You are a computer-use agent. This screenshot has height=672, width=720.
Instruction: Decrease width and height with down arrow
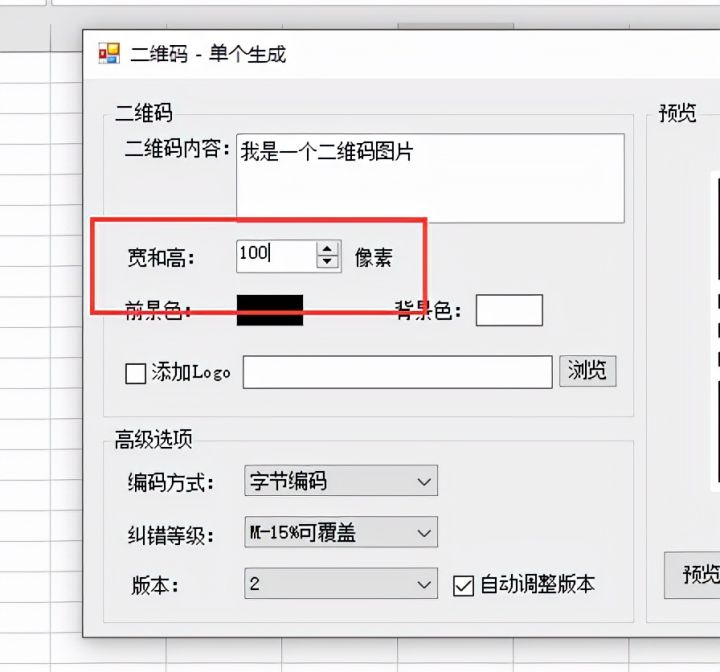[x=327, y=262]
